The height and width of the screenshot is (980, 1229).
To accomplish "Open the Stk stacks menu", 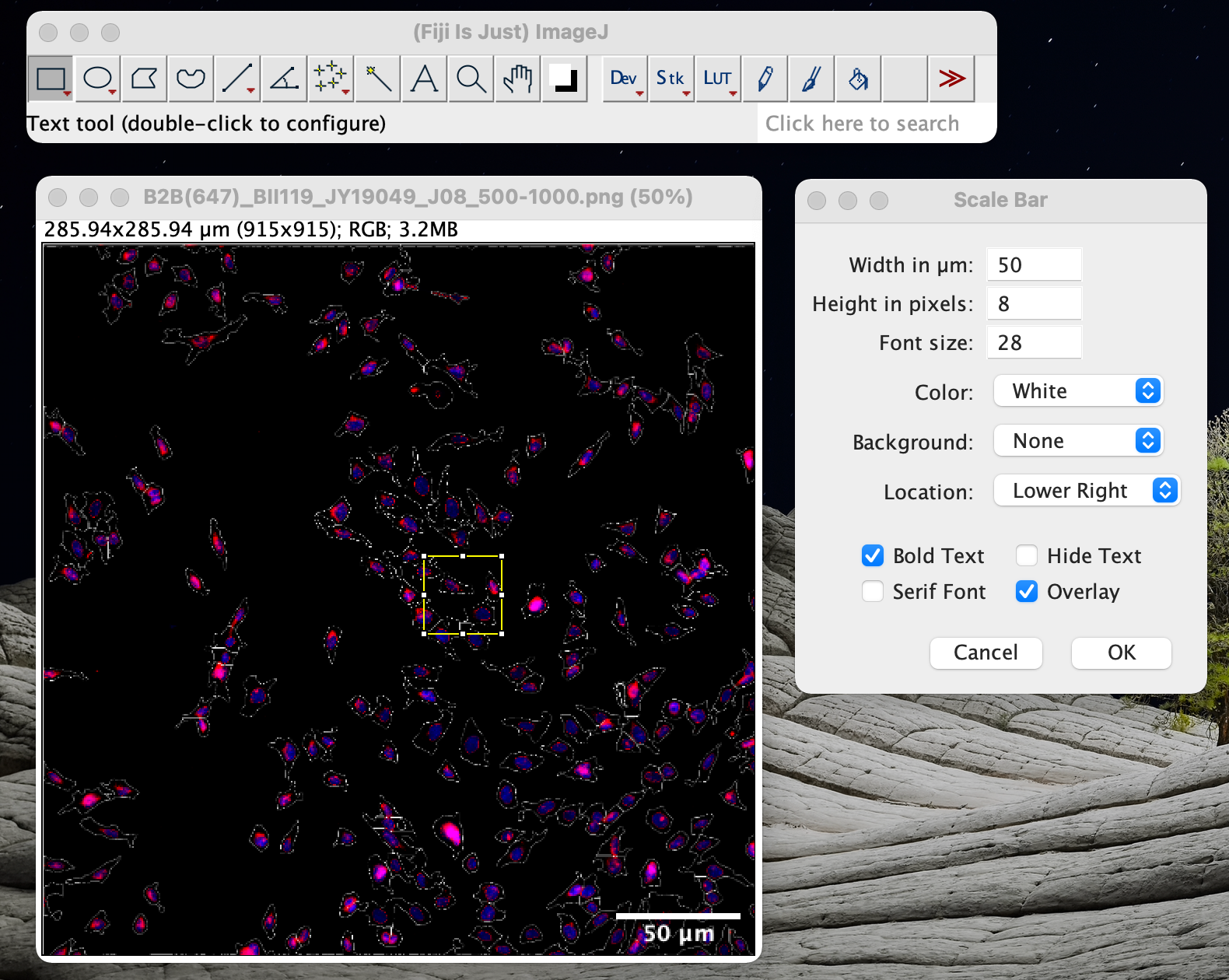I will tap(671, 79).
